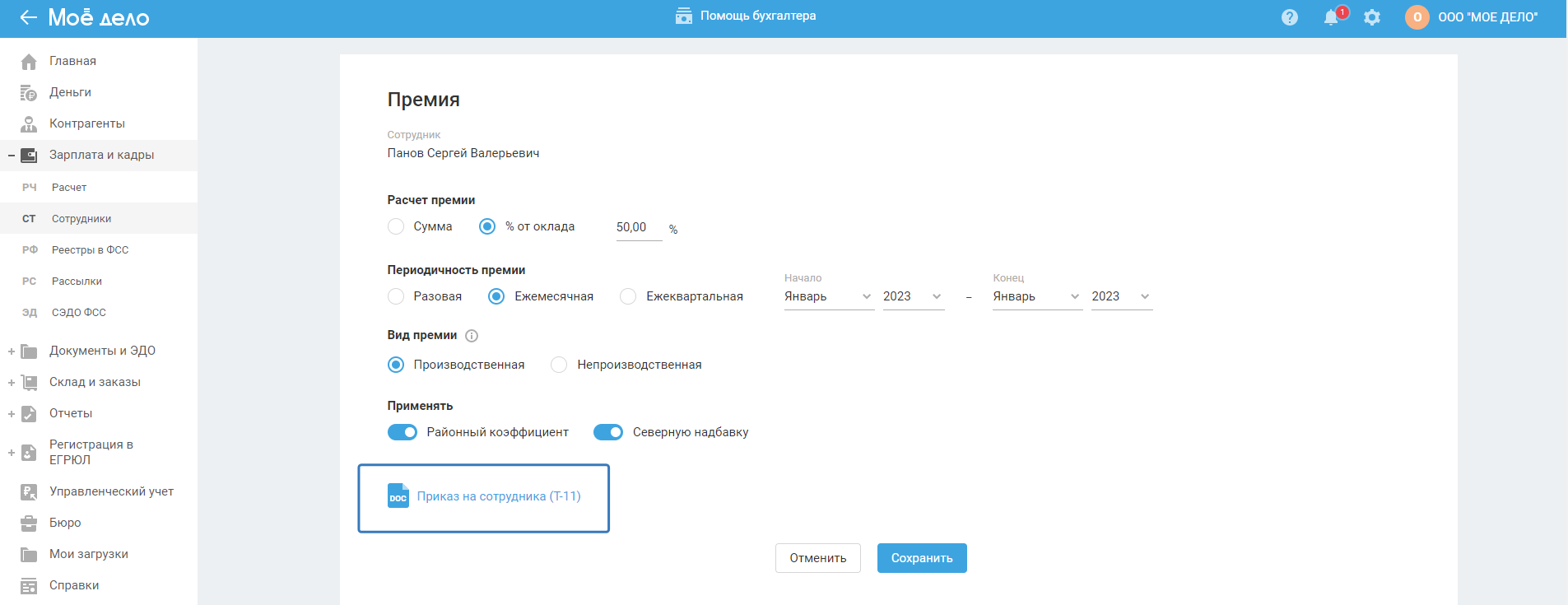Click the home icon for Главная
Image resolution: width=1568 pixels, height=605 pixels.
pyautogui.click(x=29, y=62)
